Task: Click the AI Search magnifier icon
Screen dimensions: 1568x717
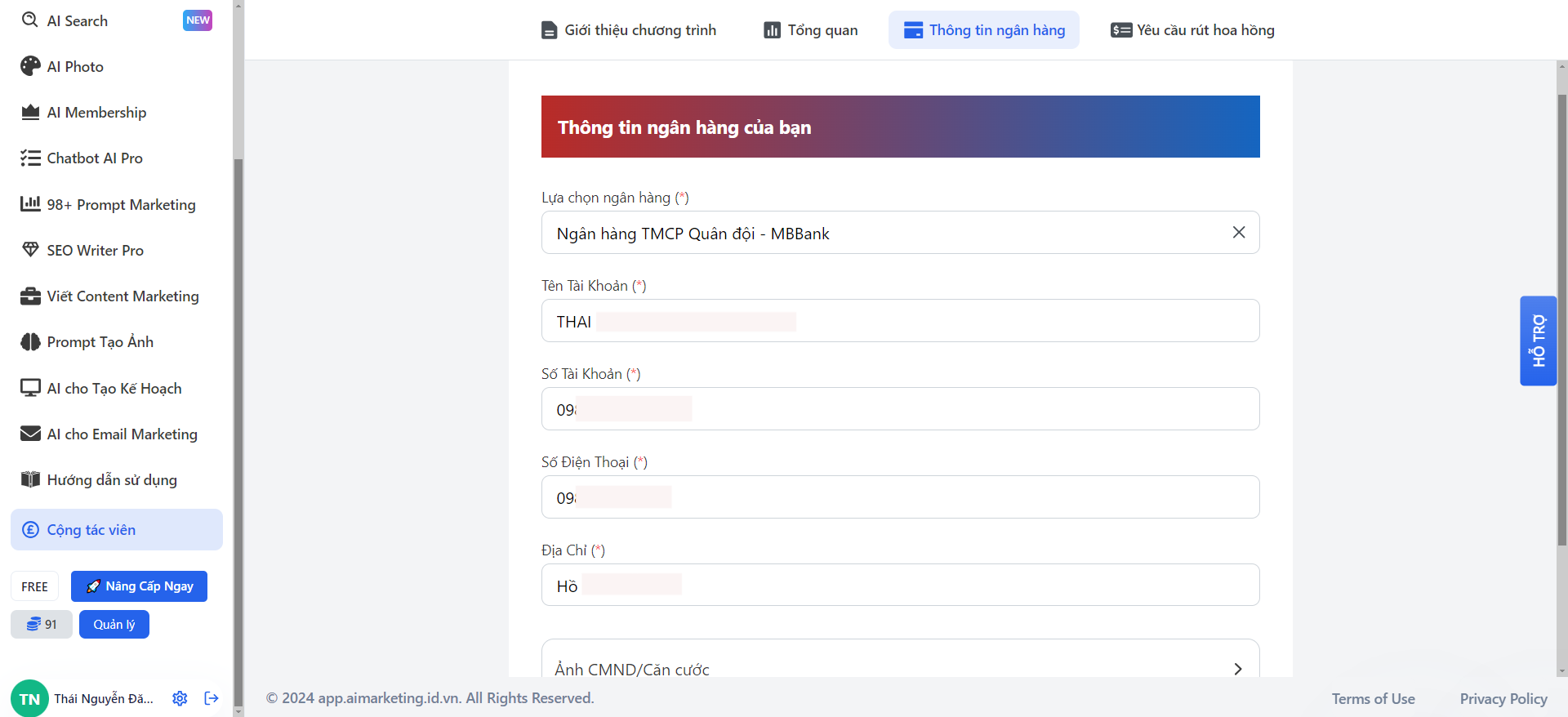Action: click(x=30, y=20)
